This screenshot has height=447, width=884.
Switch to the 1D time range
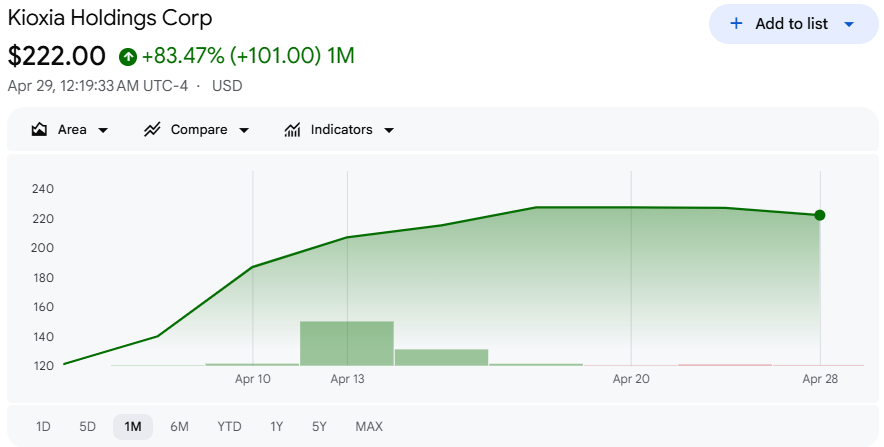point(43,427)
